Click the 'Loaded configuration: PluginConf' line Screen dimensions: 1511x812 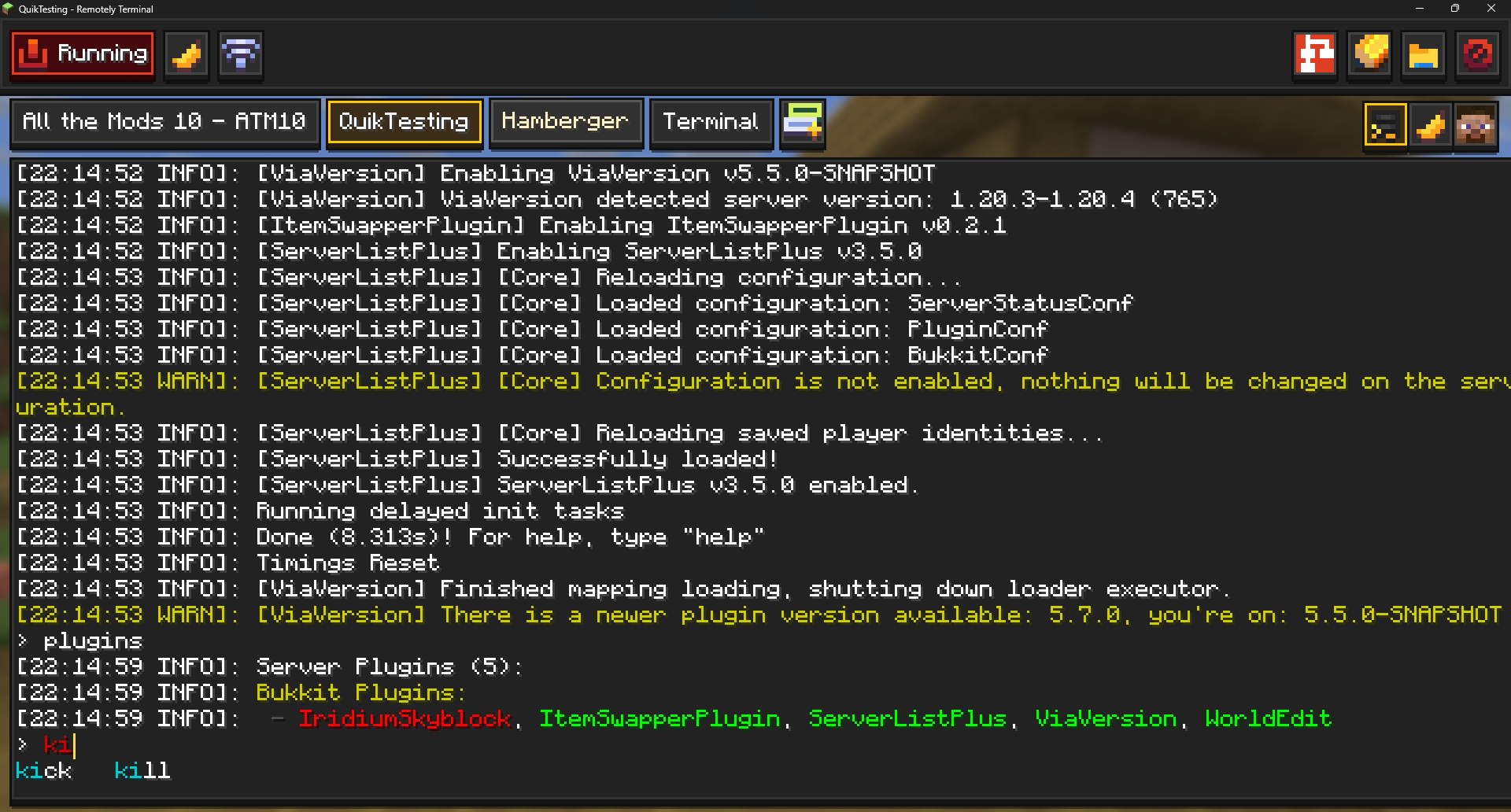point(533,329)
